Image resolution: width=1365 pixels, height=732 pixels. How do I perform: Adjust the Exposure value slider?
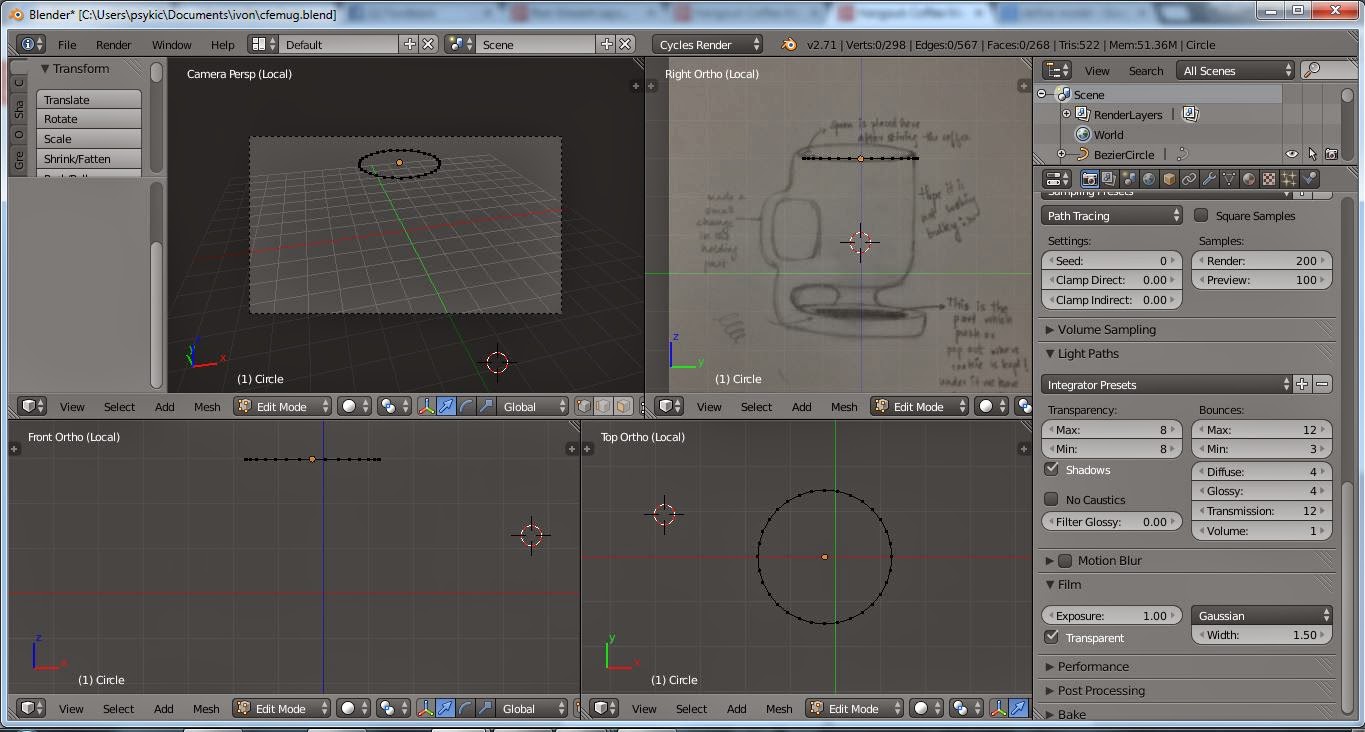click(x=1112, y=615)
